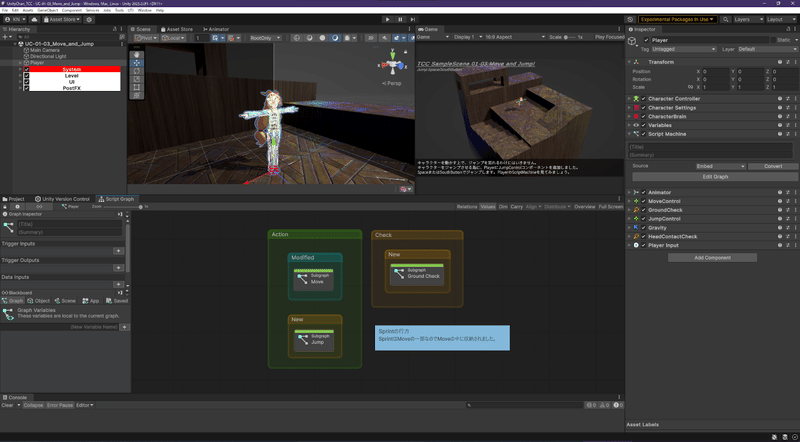The height and width of the screenshot is (442, 800).
Task: Select the Rotate tool in the Scene overlay
Action: tap(137, 69)
